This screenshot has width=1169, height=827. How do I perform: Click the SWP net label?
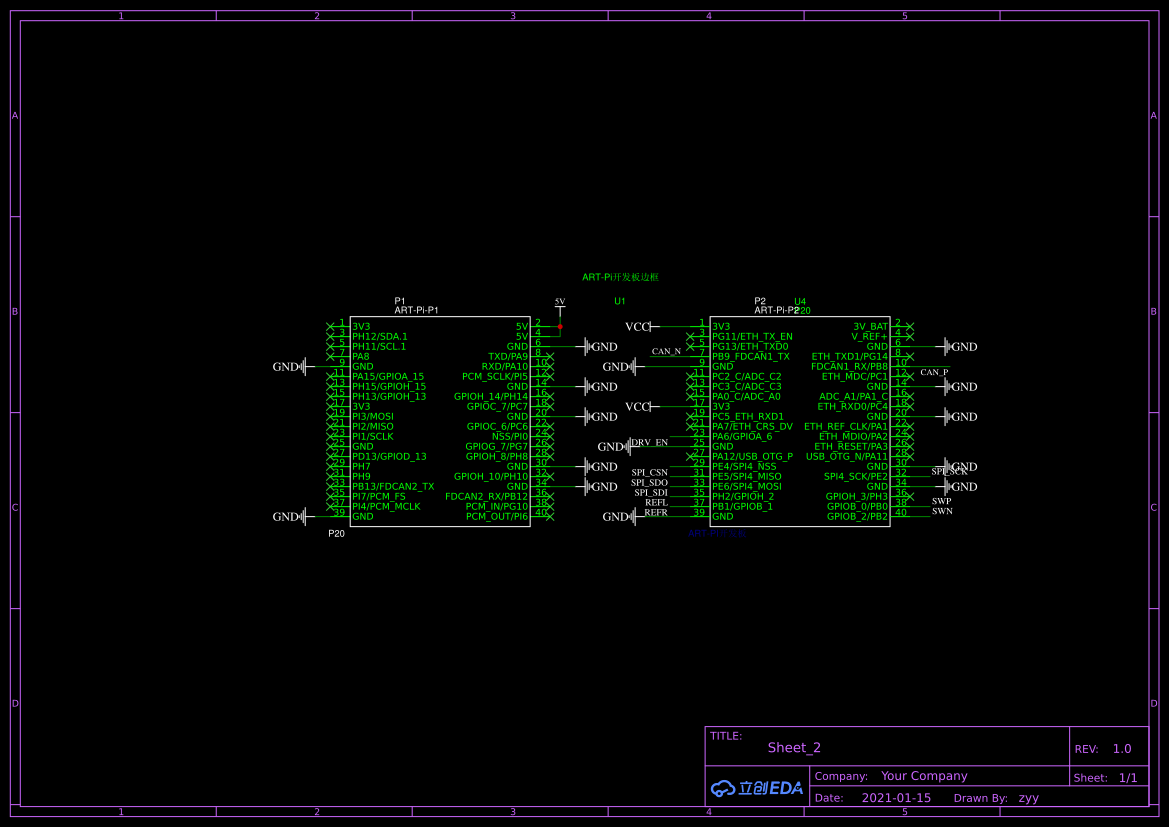click(x=941, y=501)
